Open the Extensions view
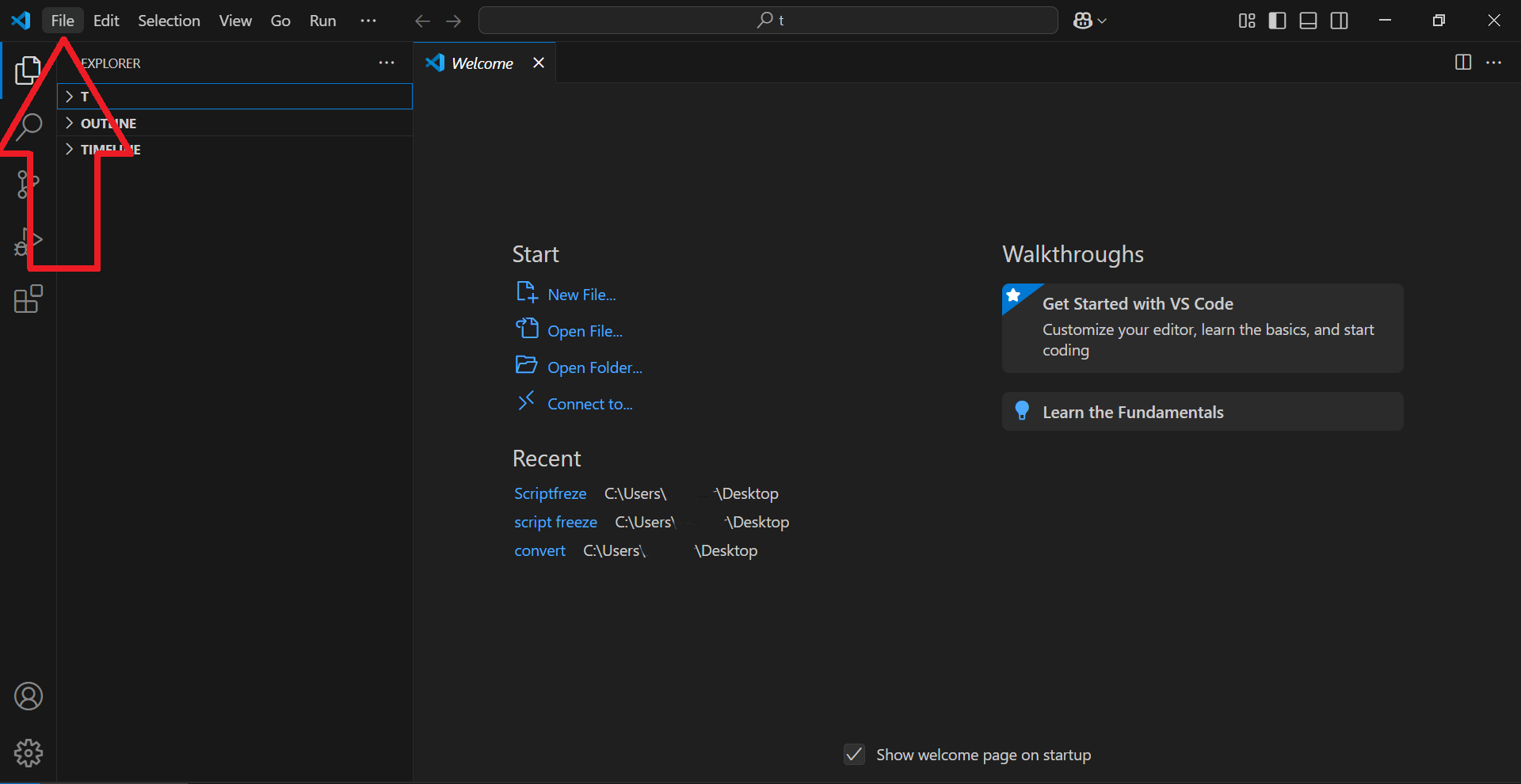This screenshot has height=784, width=1521. pyautogui.click(x=29, y=299)
